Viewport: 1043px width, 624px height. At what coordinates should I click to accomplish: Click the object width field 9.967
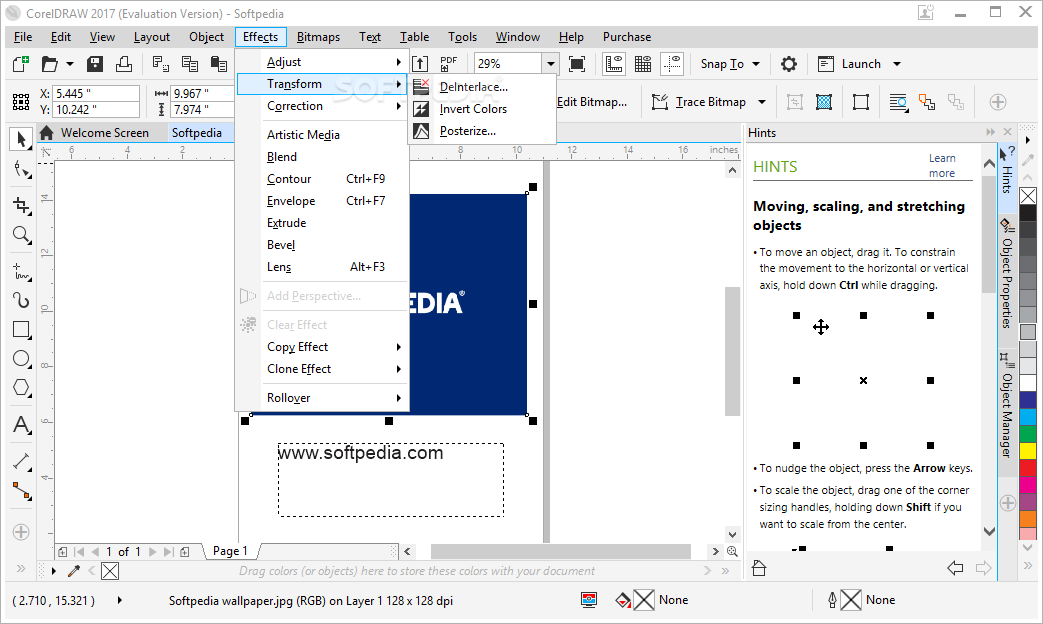point(202,93)
